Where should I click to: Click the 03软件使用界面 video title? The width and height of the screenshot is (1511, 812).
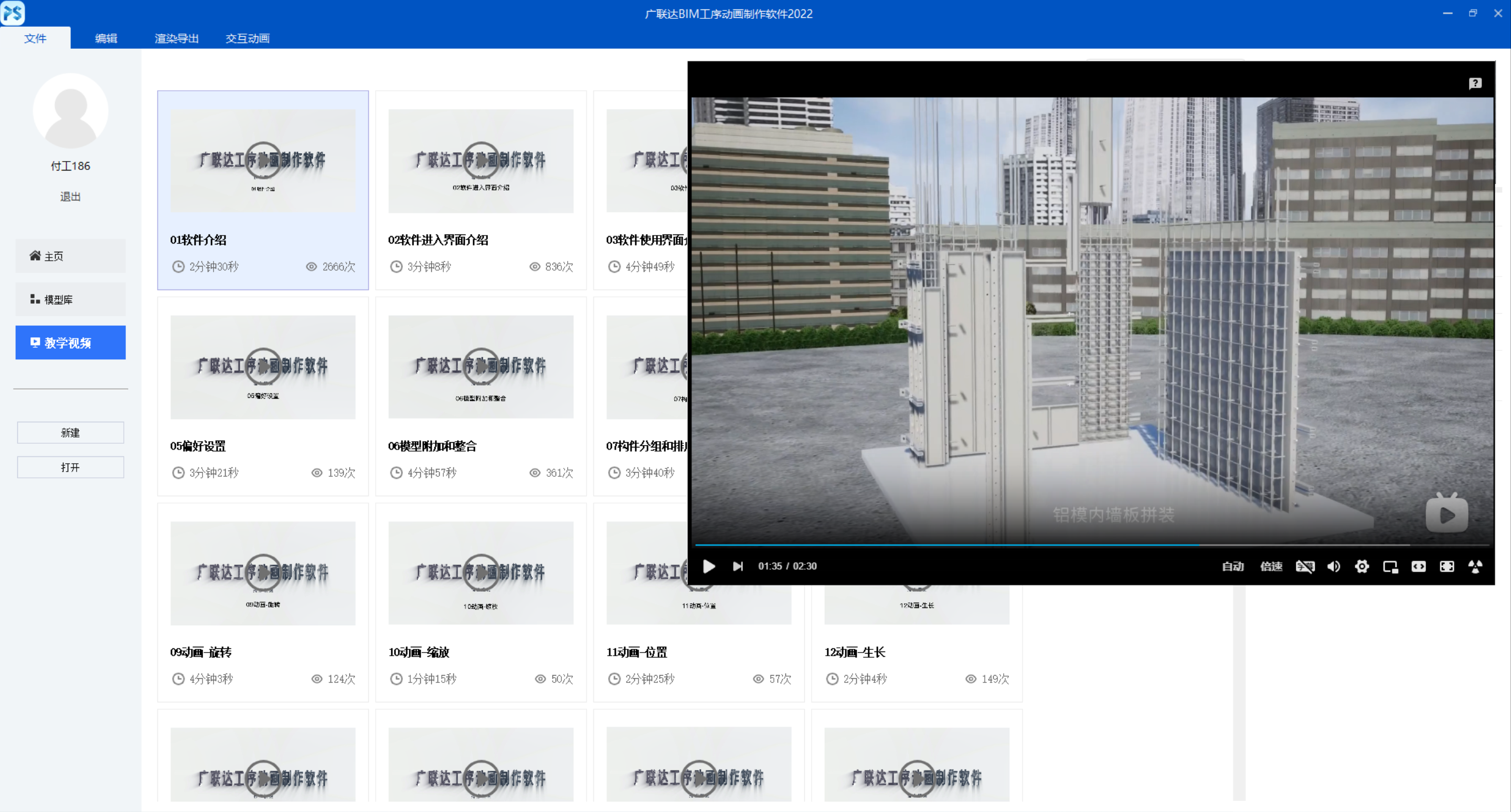pos(646,240)
